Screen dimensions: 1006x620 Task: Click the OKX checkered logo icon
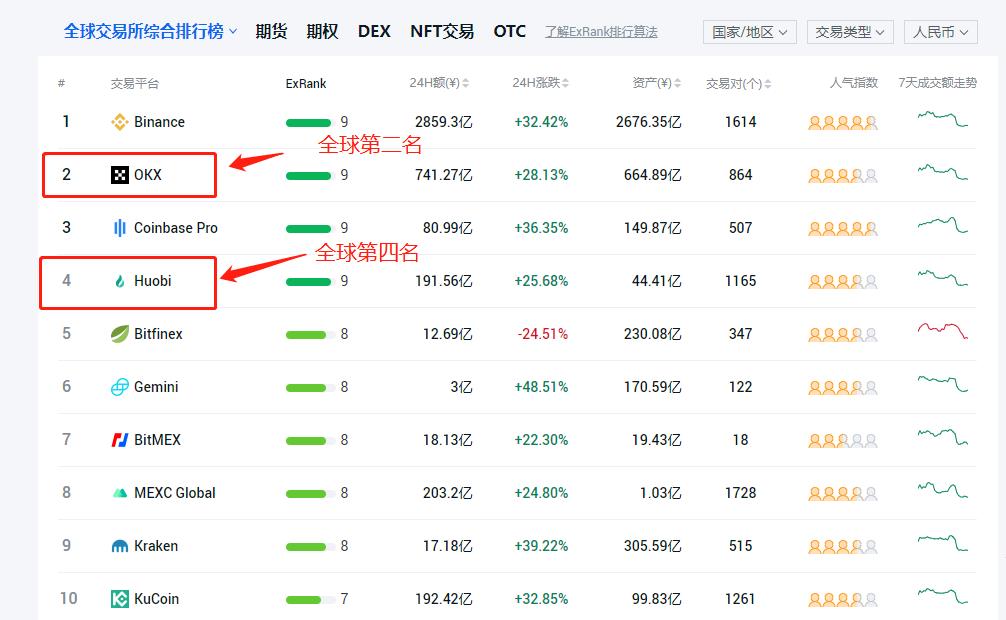(120, 175)
